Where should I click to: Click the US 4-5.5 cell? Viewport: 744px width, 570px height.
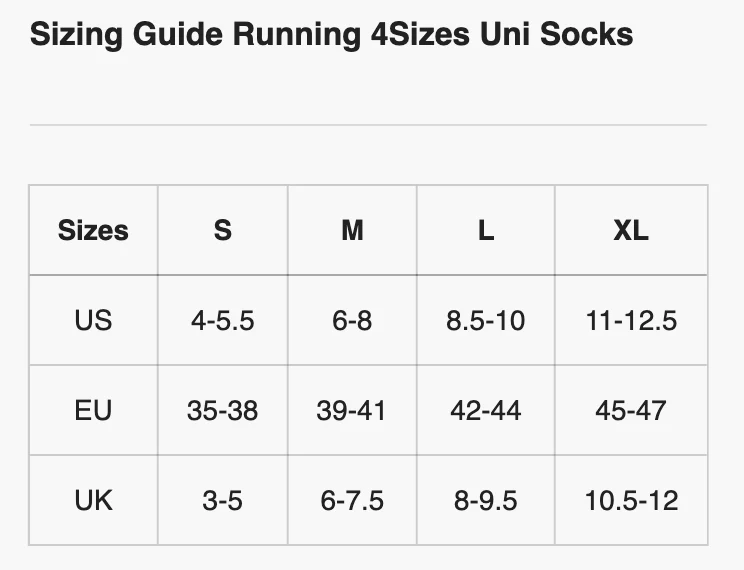[x=223, y=320]
